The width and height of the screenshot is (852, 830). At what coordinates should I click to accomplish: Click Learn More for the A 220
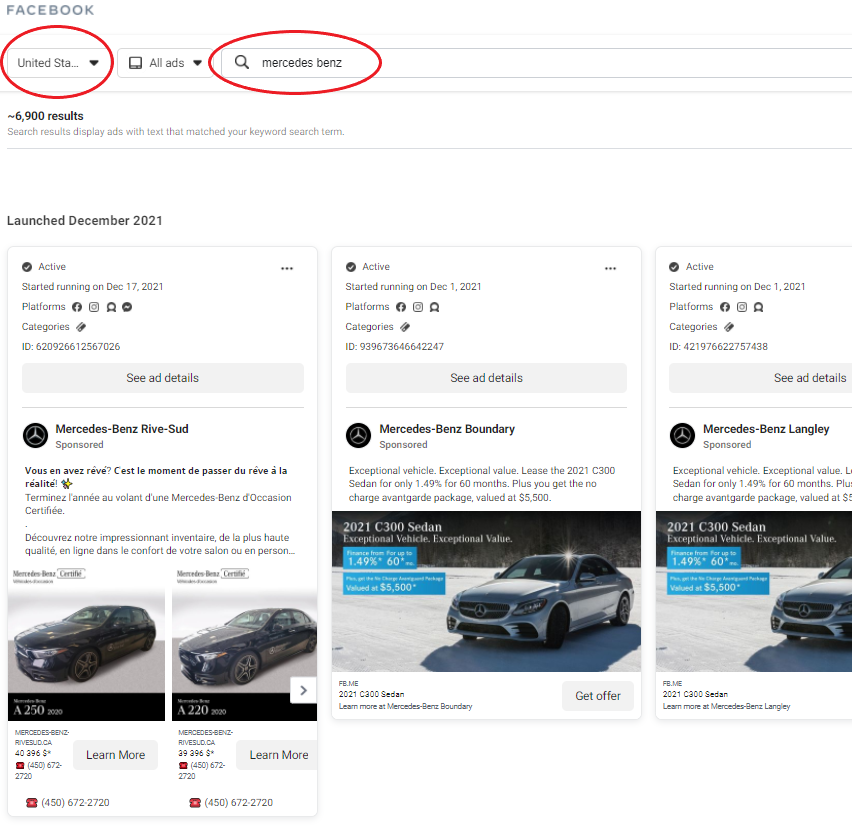(x=277, y=755)
